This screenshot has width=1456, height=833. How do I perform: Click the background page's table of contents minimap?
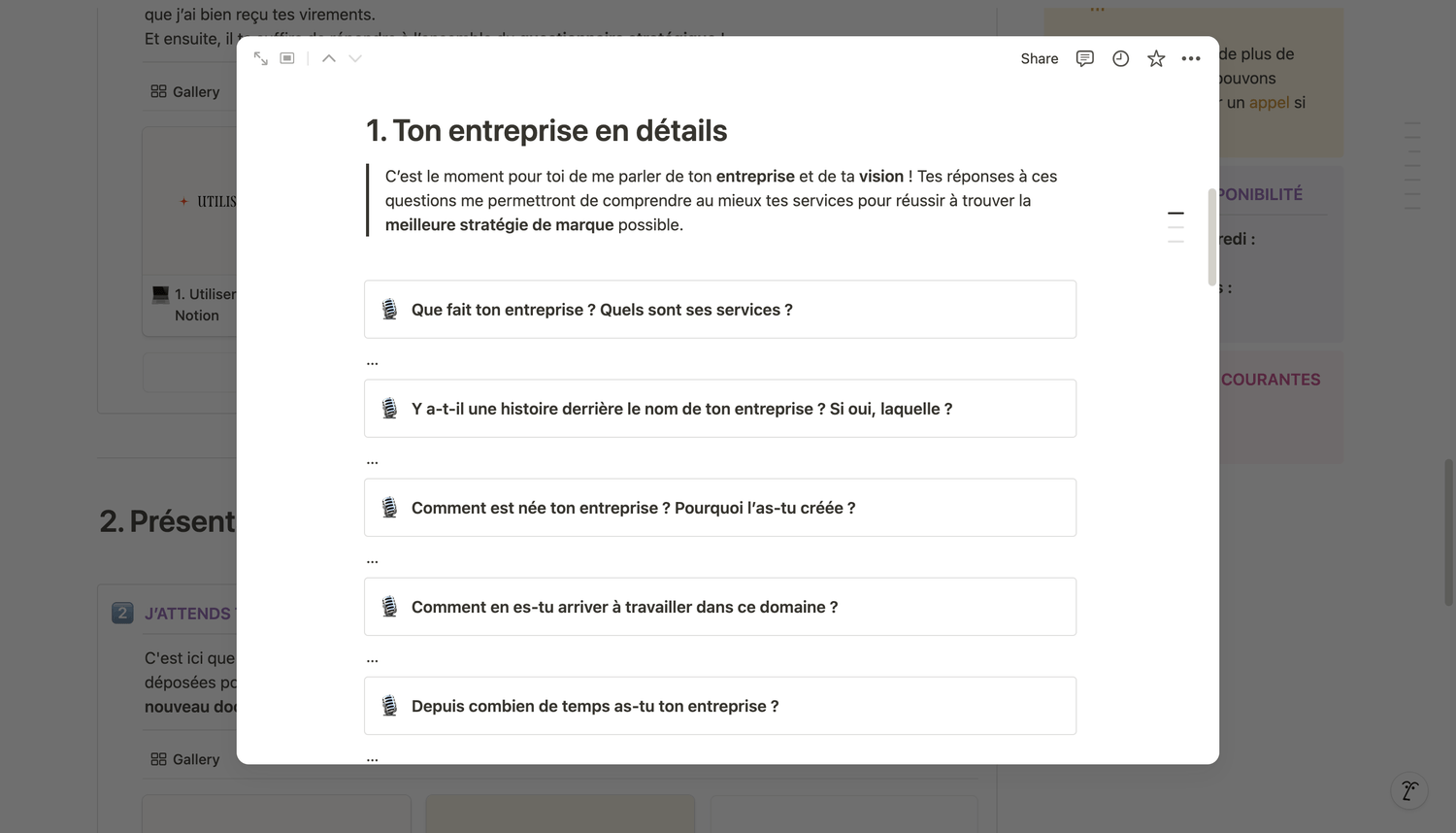coord(1412,165)
